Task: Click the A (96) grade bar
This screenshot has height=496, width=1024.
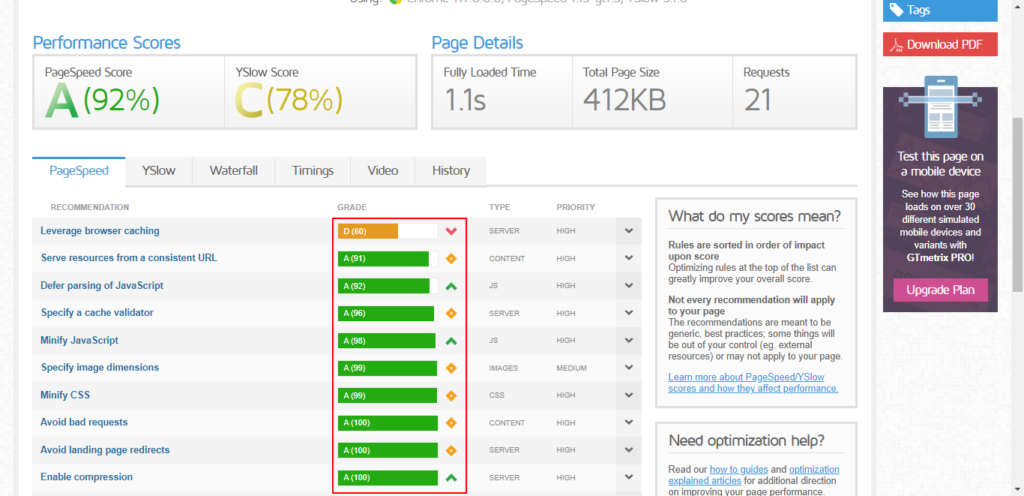Action: tap(388, 313)
